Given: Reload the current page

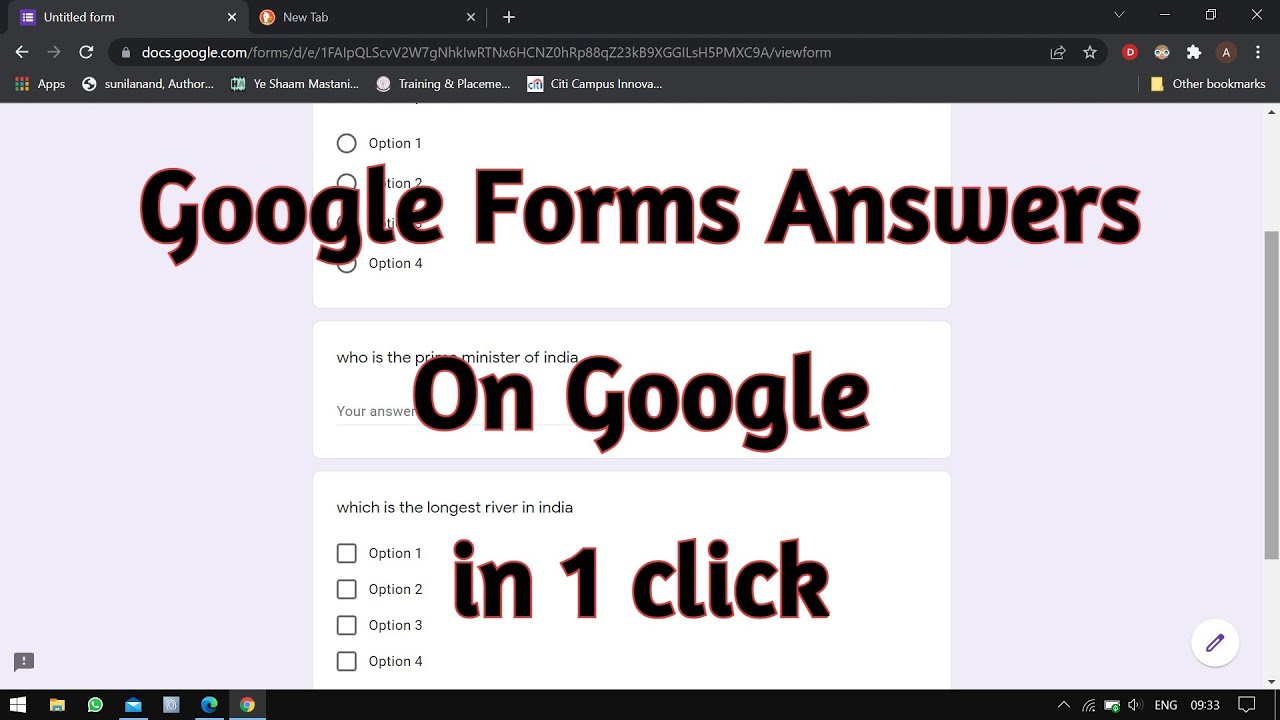Looking at the screenshot, I should pyautogui.click(x=86, y=52).
